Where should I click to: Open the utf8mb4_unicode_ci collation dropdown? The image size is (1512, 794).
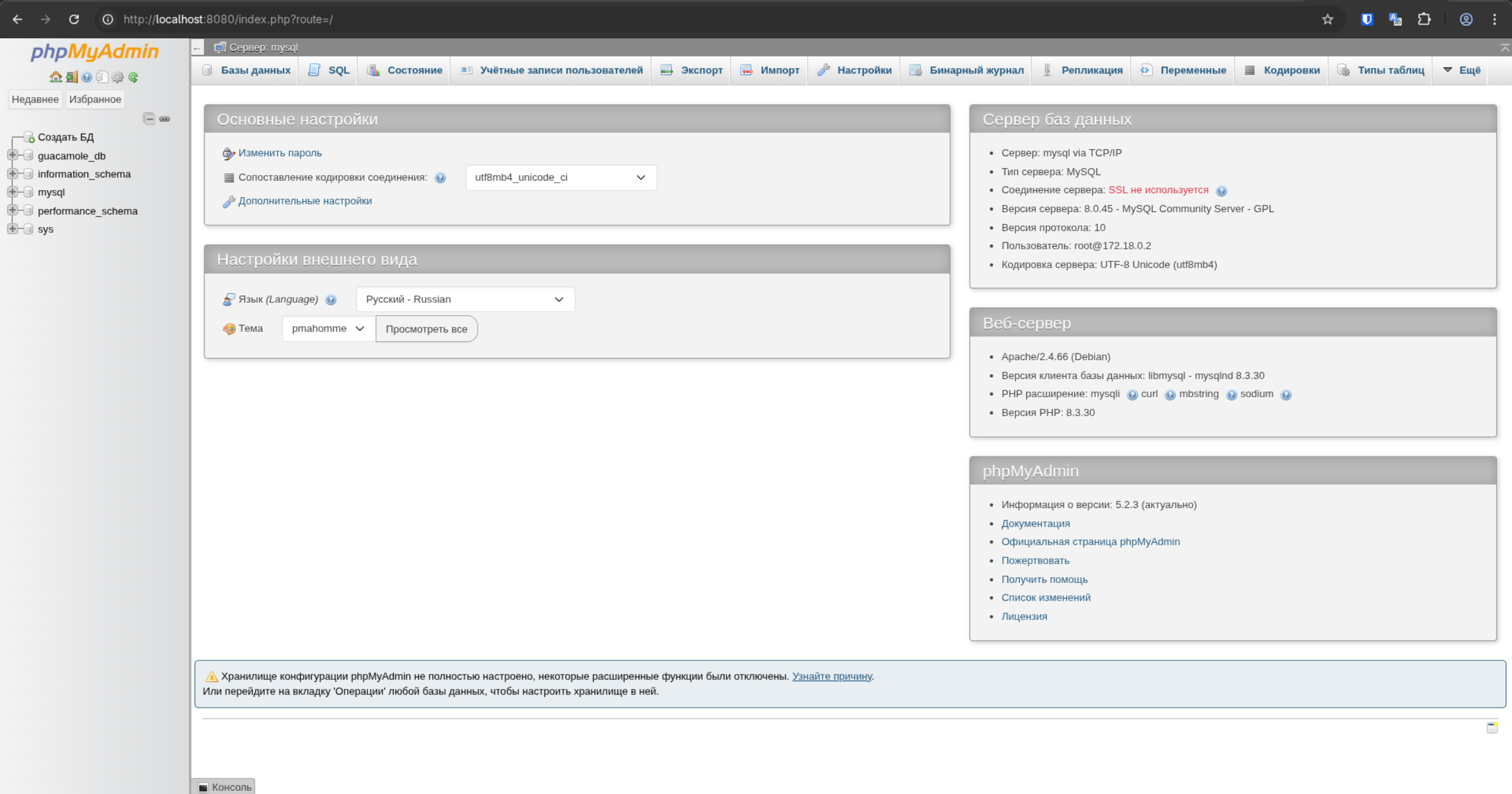click(560, 177)
